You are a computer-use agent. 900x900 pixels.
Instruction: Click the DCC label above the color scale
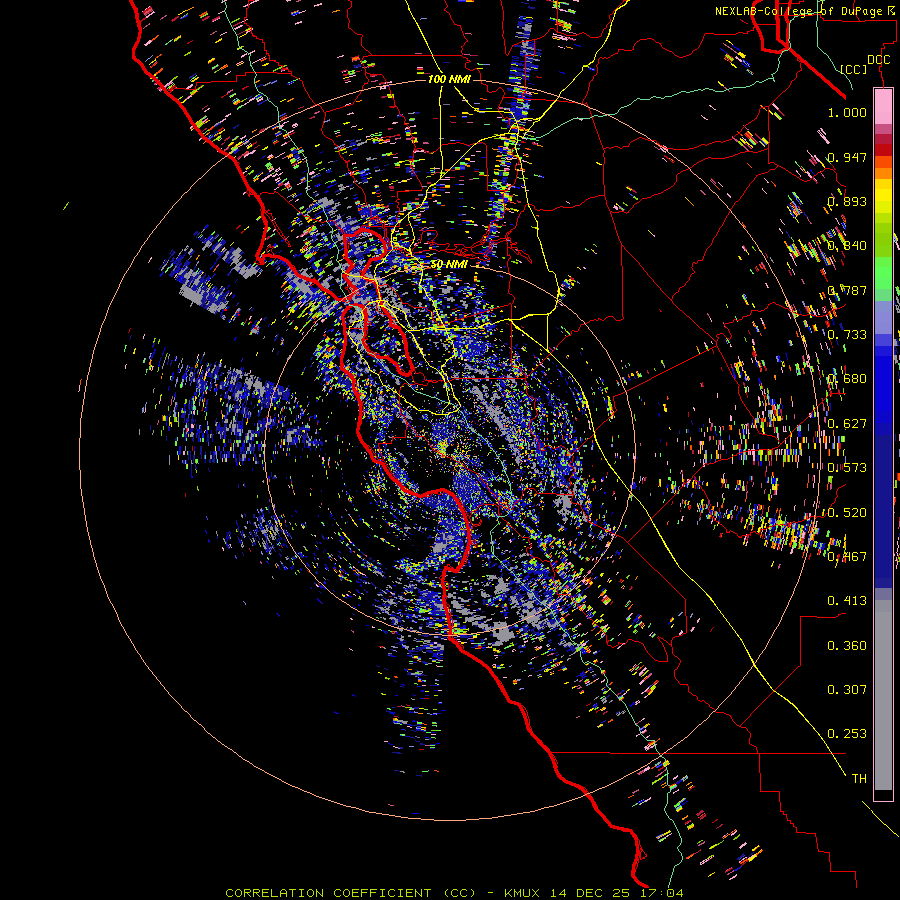(878, 60)
